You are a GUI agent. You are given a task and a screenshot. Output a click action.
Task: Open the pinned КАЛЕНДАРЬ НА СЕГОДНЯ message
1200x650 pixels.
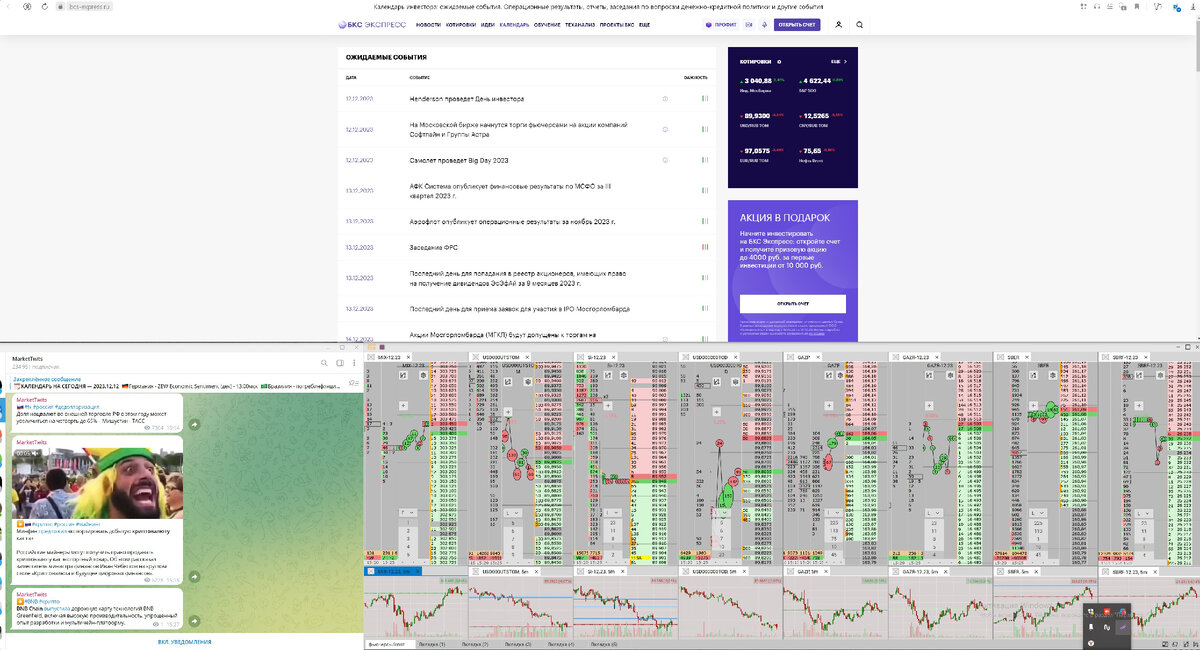pyautogui.click(x=175, y=382)
